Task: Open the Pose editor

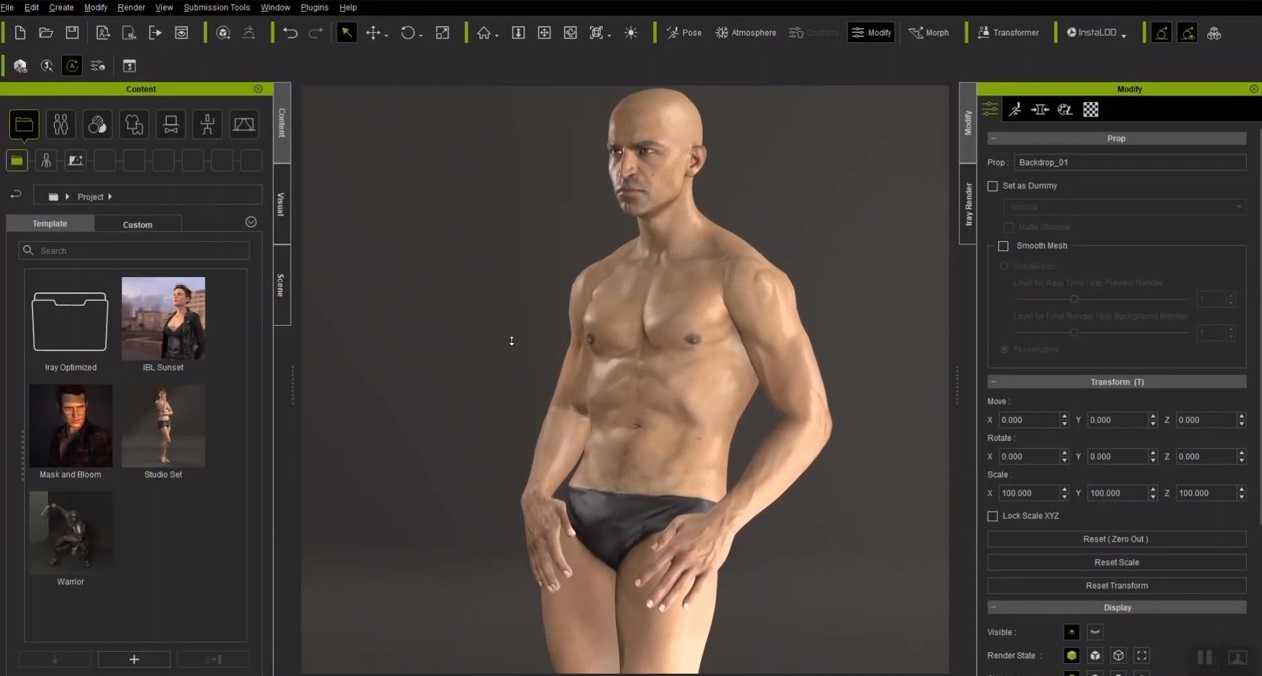Action: coord(684,33)
